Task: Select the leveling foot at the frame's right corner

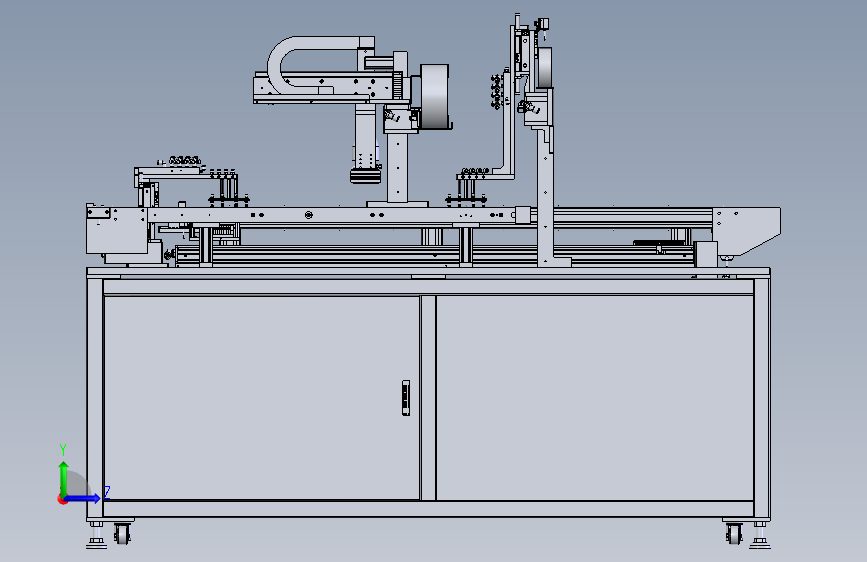Action: (x=760, y=535)
